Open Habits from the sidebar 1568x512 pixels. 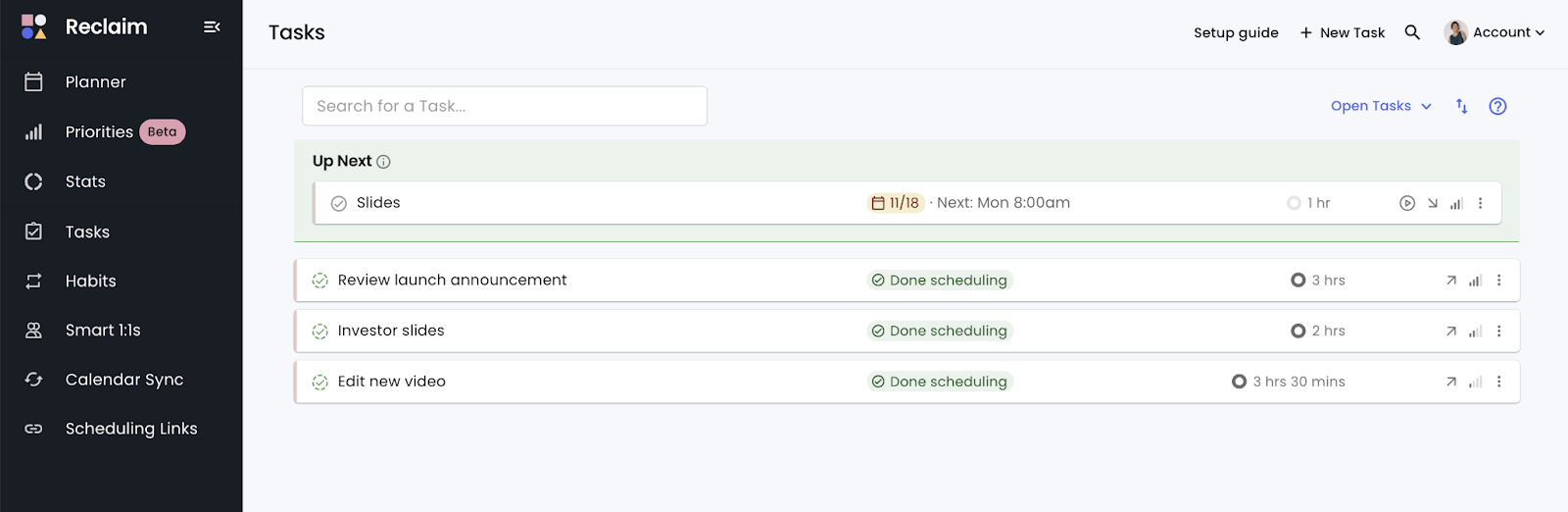pos(90,282)
